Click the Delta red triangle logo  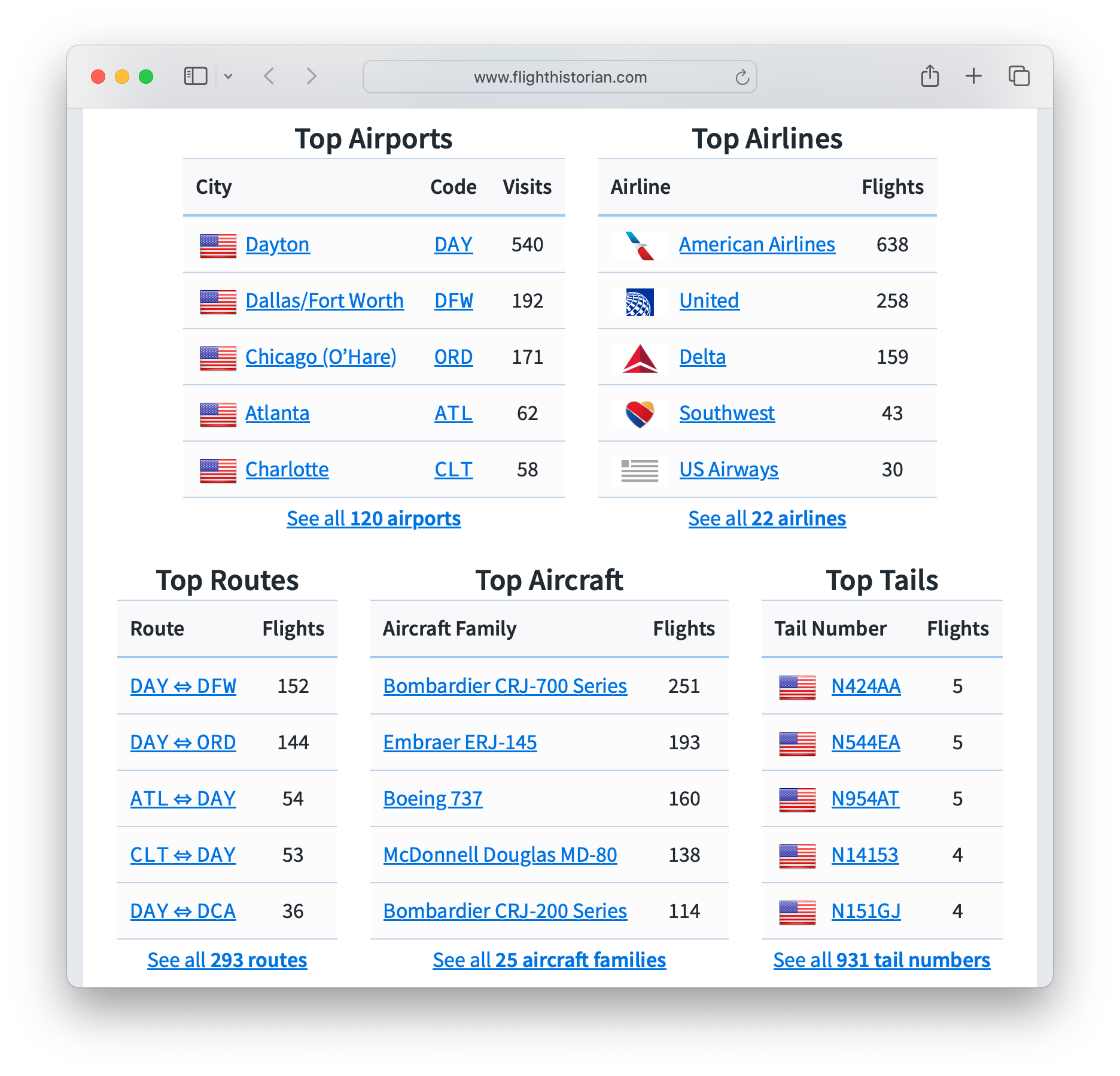click(x=639, y=358)
